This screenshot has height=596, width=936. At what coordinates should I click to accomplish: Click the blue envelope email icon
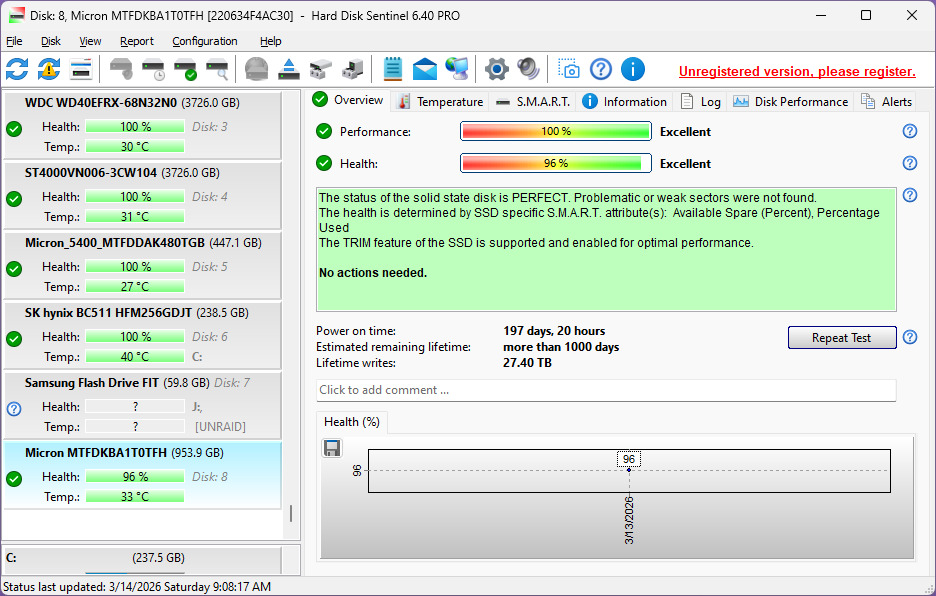pos(424,69)
